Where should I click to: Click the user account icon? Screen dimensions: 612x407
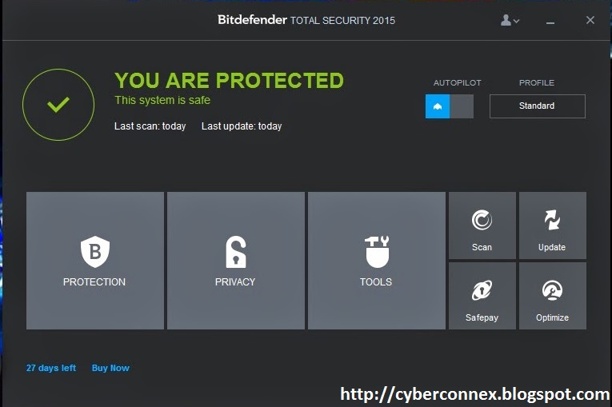coord(506,20)
